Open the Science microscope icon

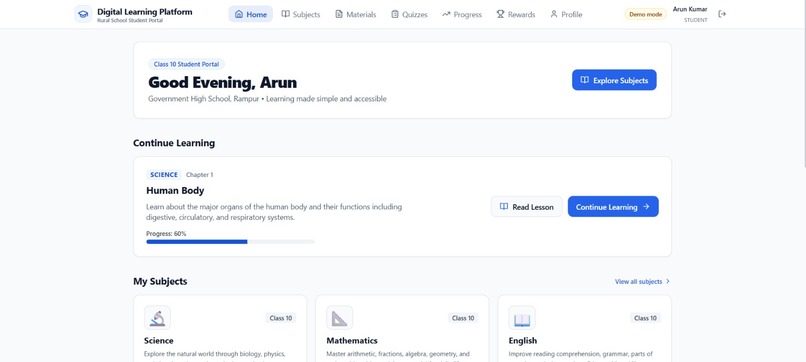tap(157, 318)
